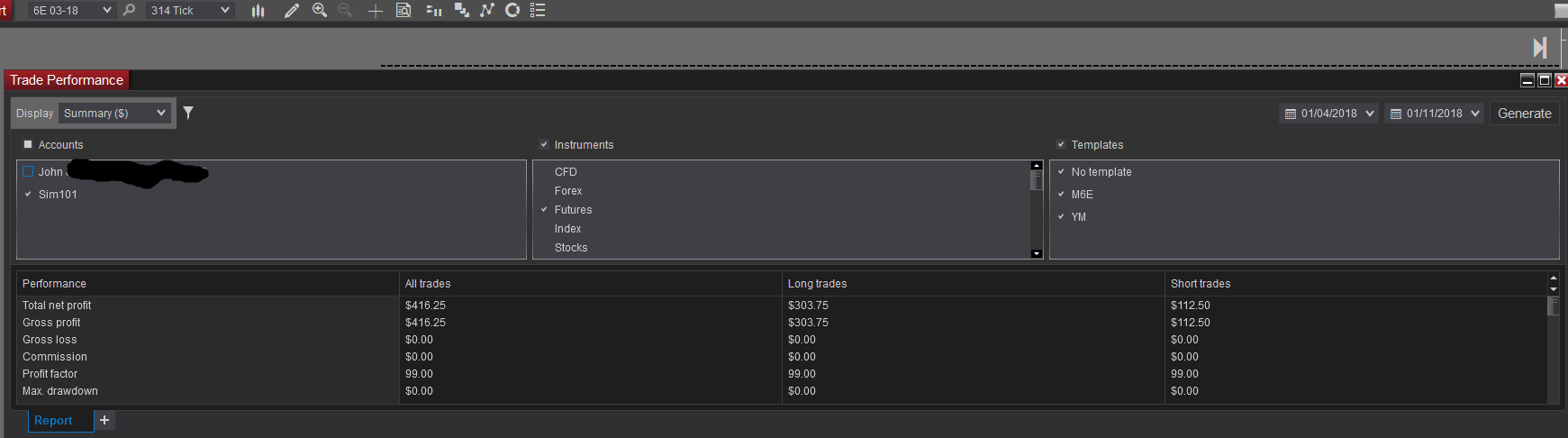Toggle the YM template checkbox
The width and height of the screenshot is (1568, 438).
coord(1061,216)
